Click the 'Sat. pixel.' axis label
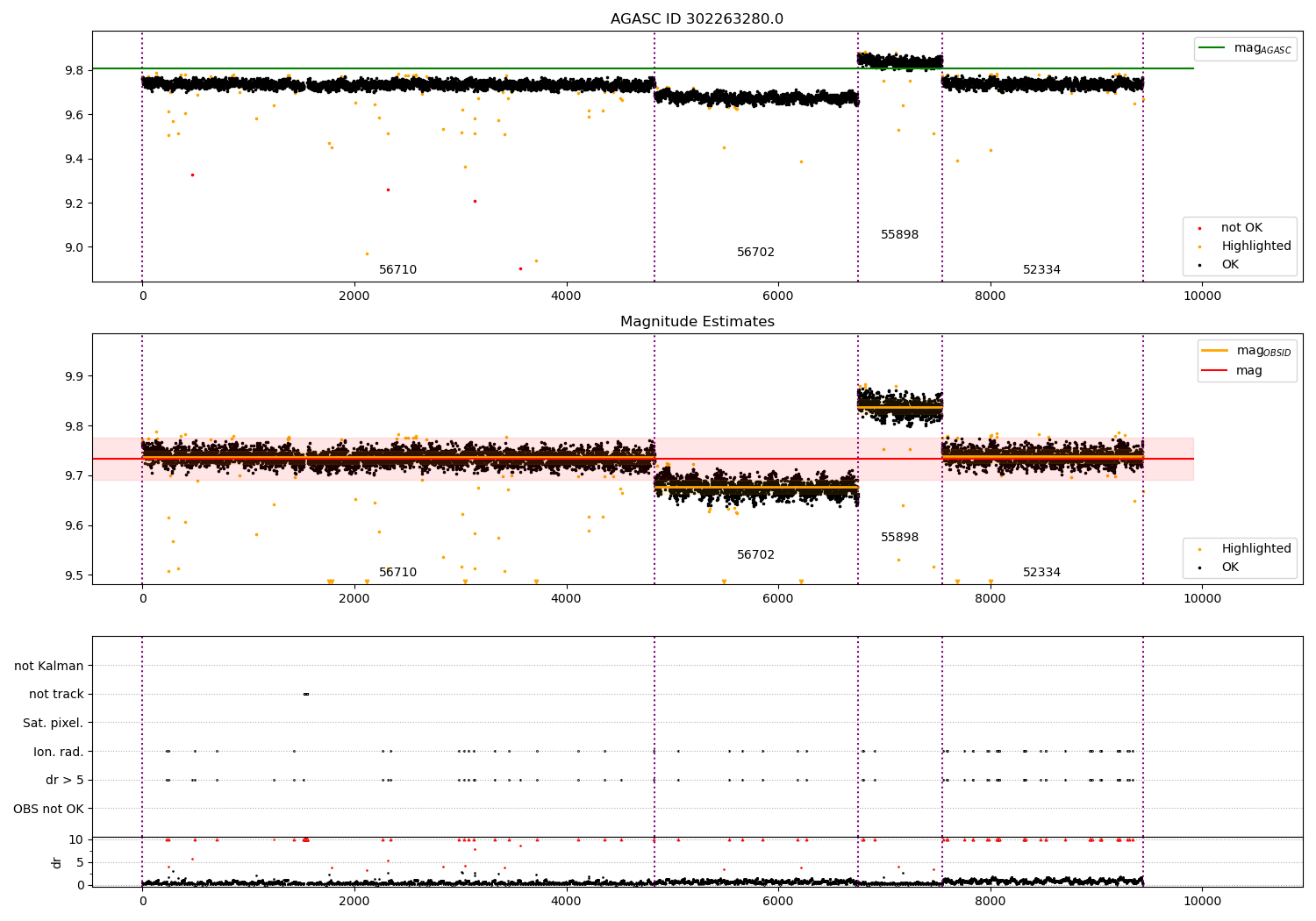 pyautogui.click(x=54, y=724)
